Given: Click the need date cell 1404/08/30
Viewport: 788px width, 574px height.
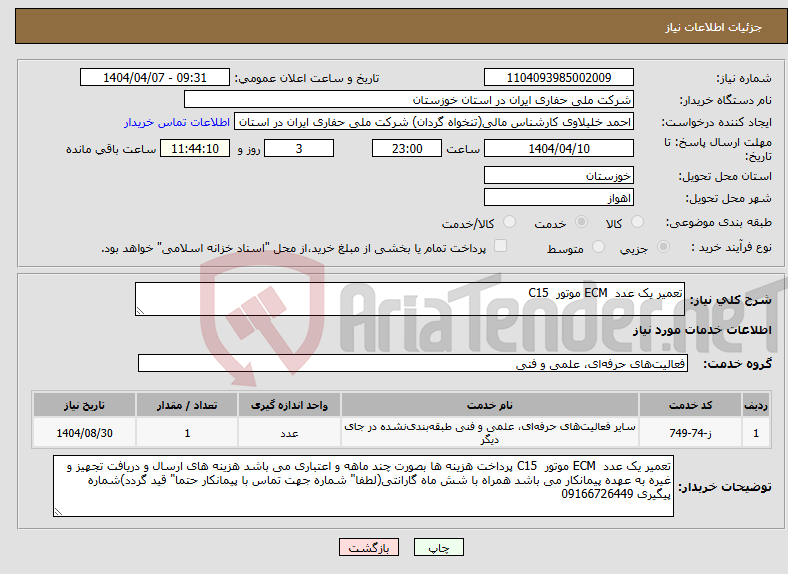Looking at the screenshot, I should 84,433.
